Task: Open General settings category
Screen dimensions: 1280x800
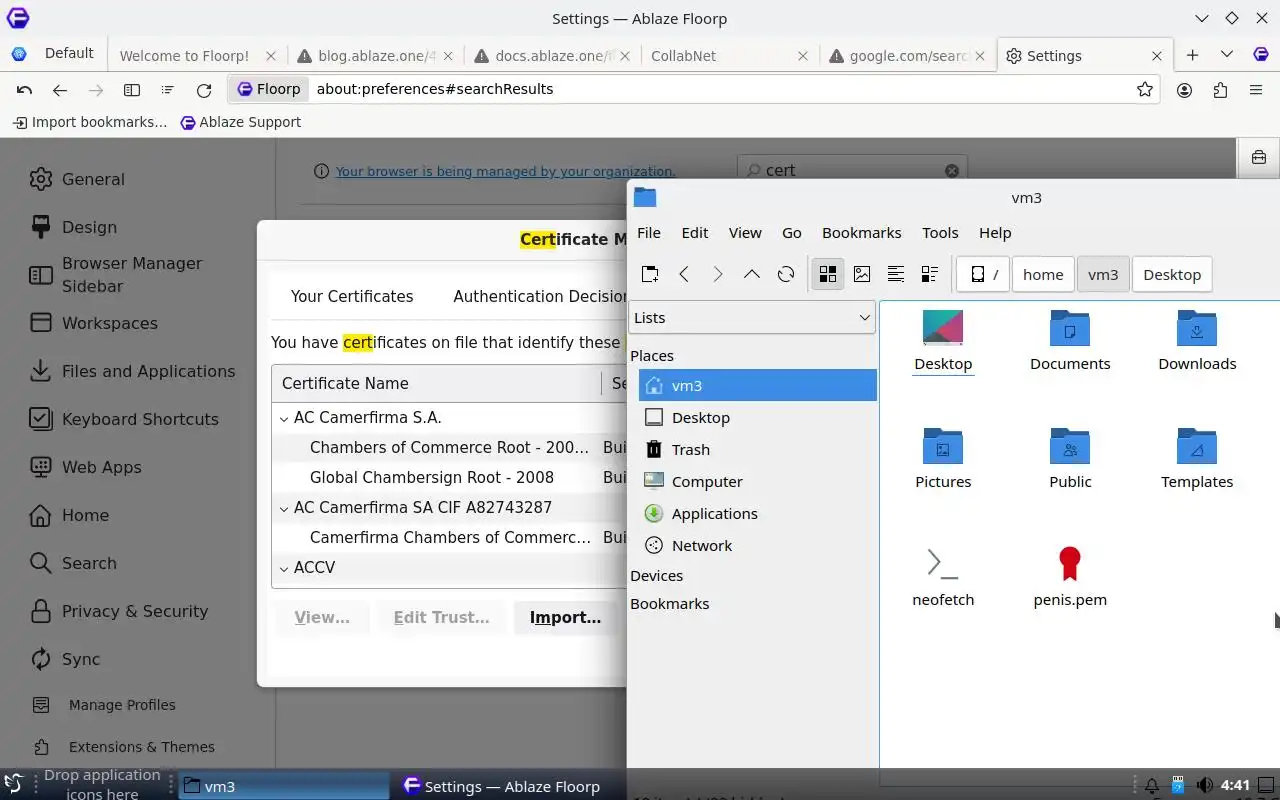Action: (x=93, y=180)
